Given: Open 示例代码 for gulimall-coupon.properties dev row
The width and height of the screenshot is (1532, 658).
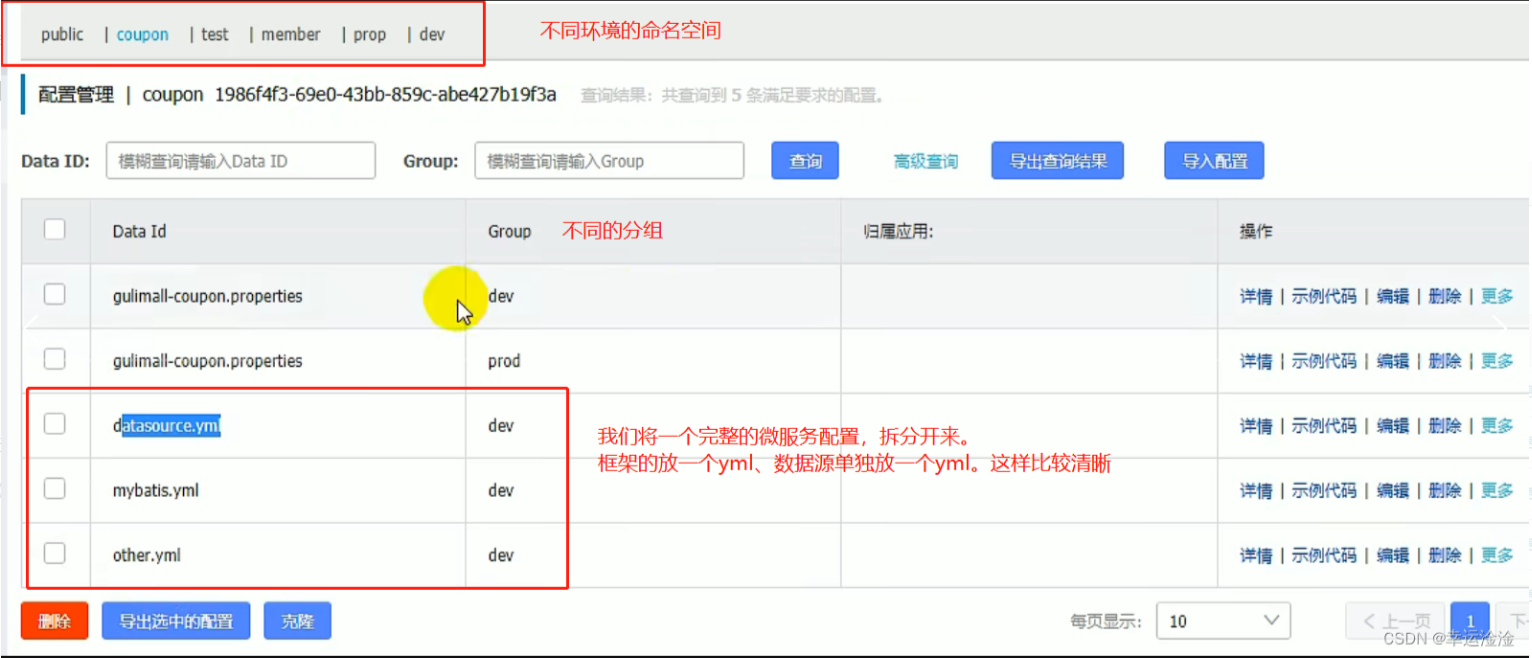Looking at the screenshot, I should 1324,296.
